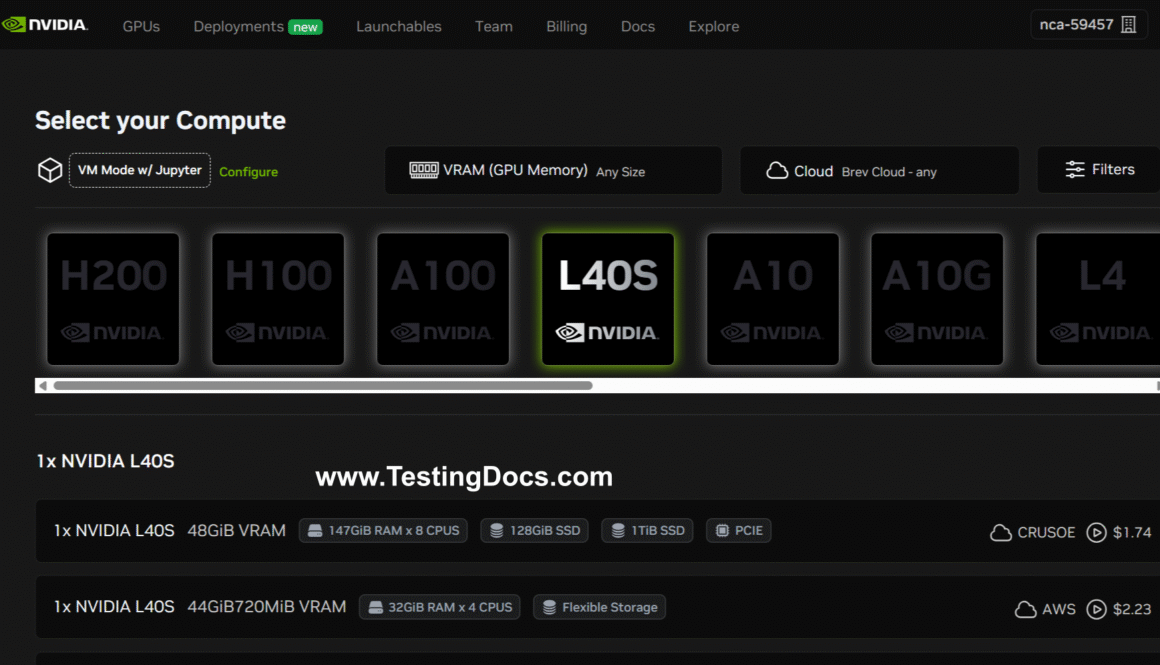
Task: Click the cloud icon beside AWS
Action: coord(1025,608)
